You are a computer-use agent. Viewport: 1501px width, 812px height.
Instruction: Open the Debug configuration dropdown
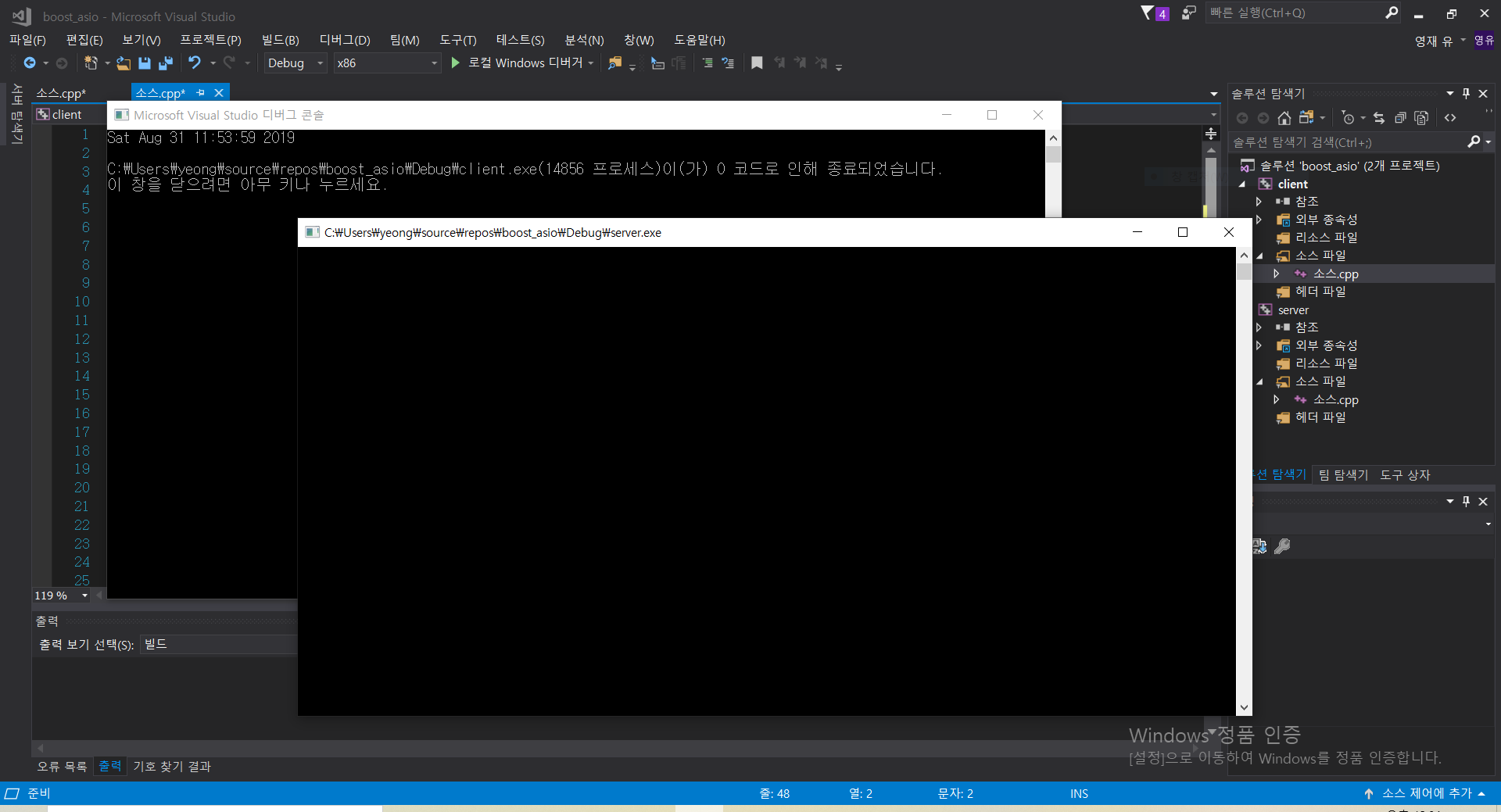295,63
